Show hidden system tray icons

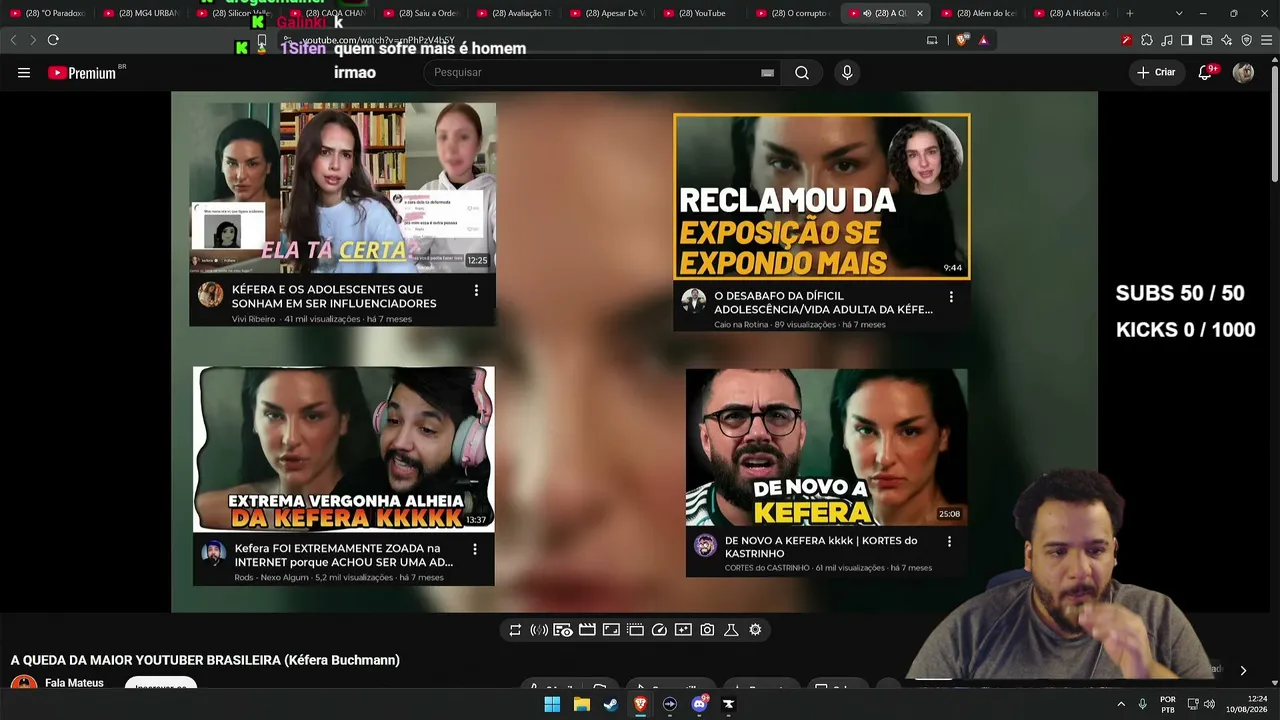tap(1121, 704)
